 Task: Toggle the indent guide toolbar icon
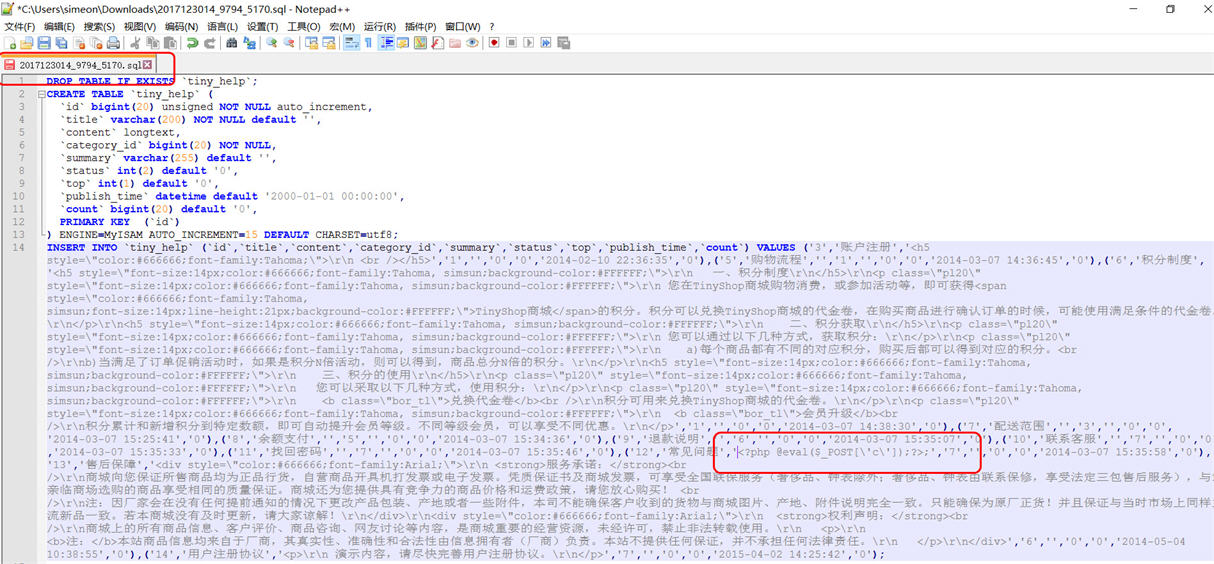[387, 43]
